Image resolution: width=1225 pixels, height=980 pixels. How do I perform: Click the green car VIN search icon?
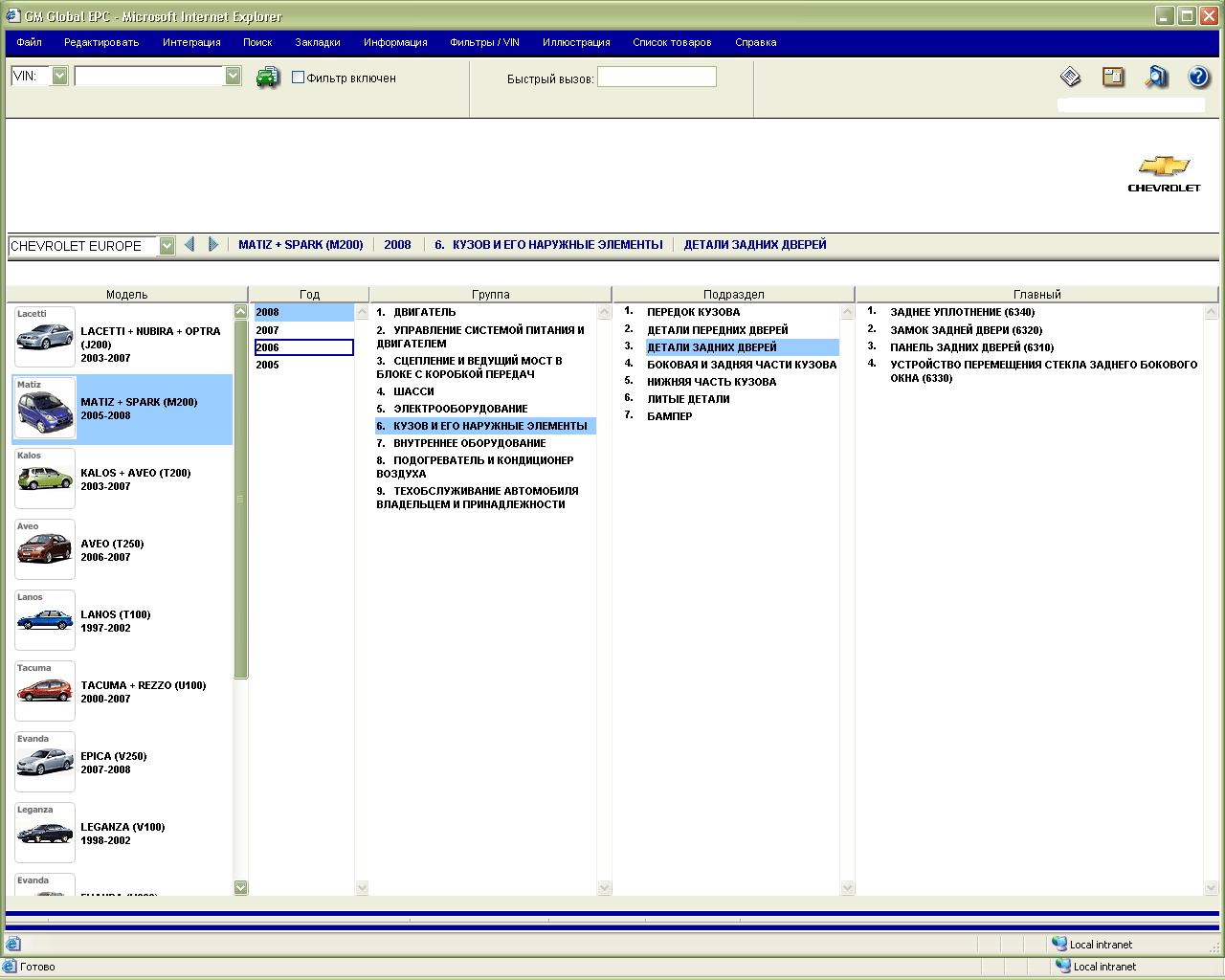click(x=268, y=78)
